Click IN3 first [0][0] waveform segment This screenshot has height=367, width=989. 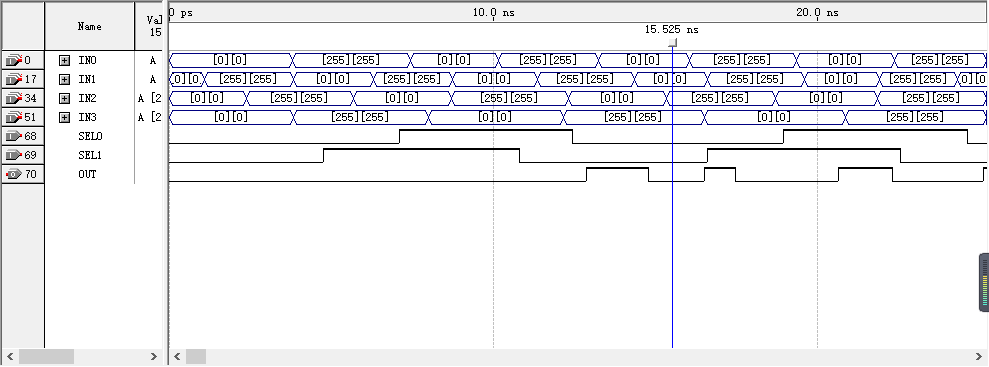click(231, 117)
